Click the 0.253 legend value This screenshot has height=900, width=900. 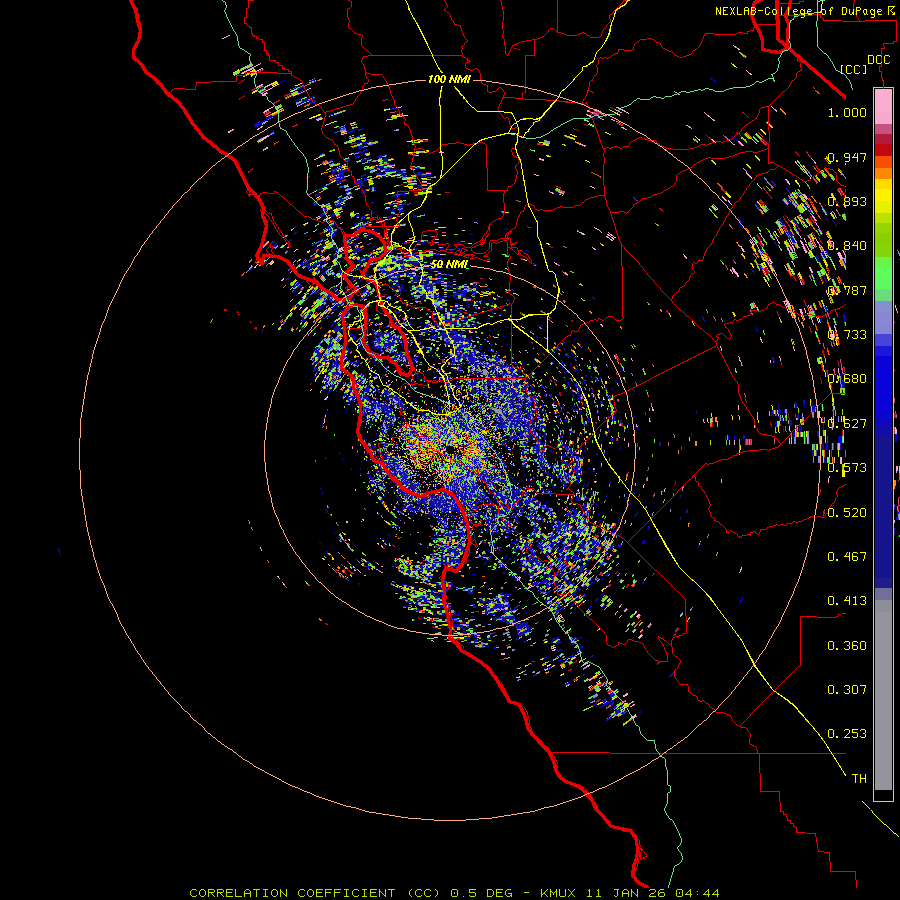pos(847,734)
